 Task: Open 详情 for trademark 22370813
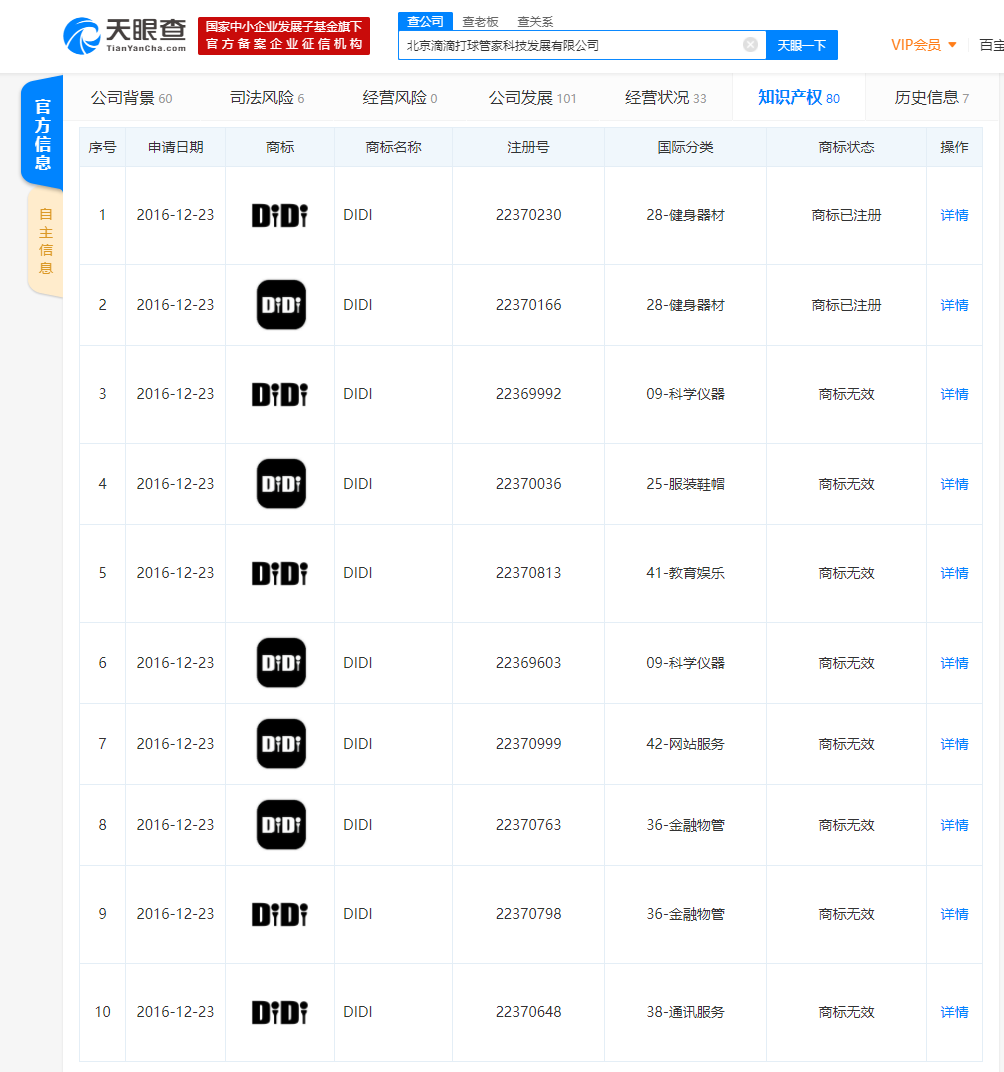point(954,573)
